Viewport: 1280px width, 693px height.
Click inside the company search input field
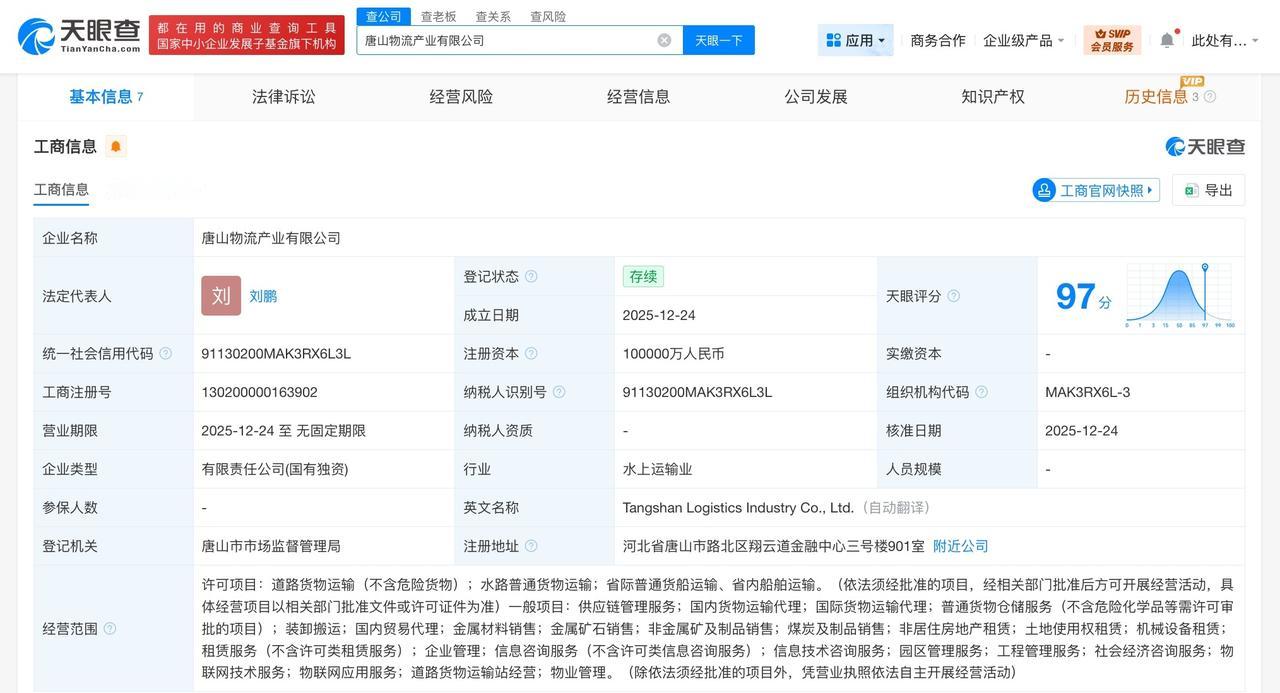tap(500, 40)
